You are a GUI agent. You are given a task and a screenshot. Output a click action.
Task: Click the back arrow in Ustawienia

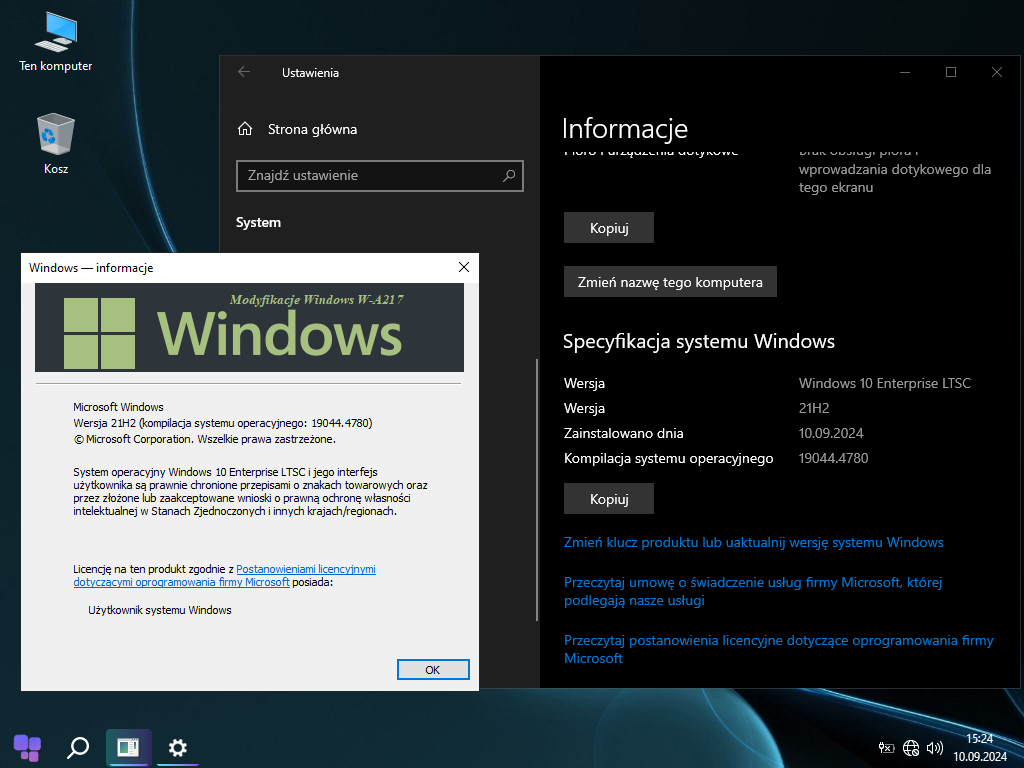244,72
